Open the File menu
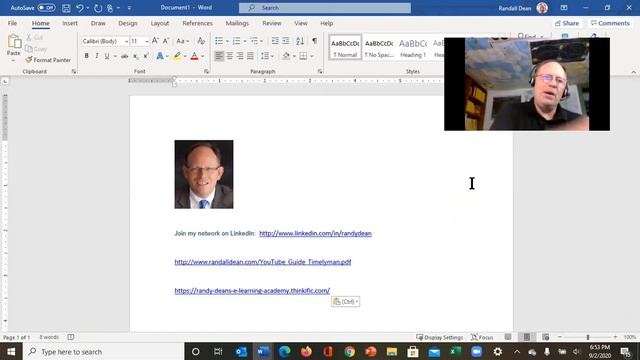The width and height of the screenshot is (640, 360). (12, 23)
